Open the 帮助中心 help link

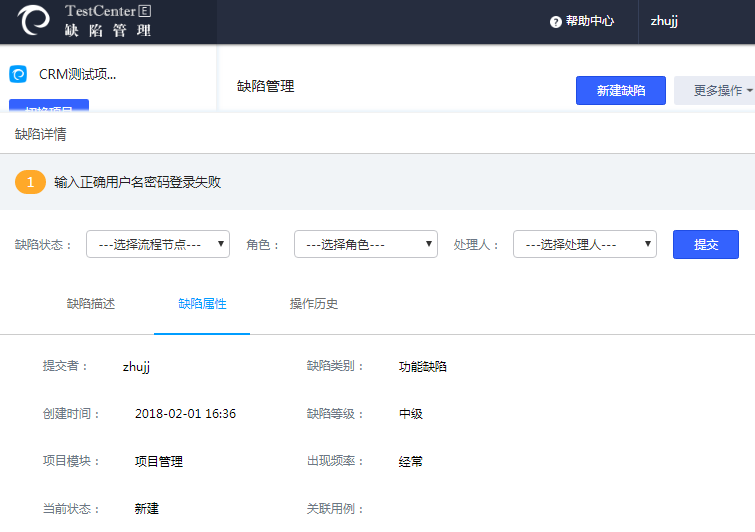pyautogui.click(x=590, y=22)
